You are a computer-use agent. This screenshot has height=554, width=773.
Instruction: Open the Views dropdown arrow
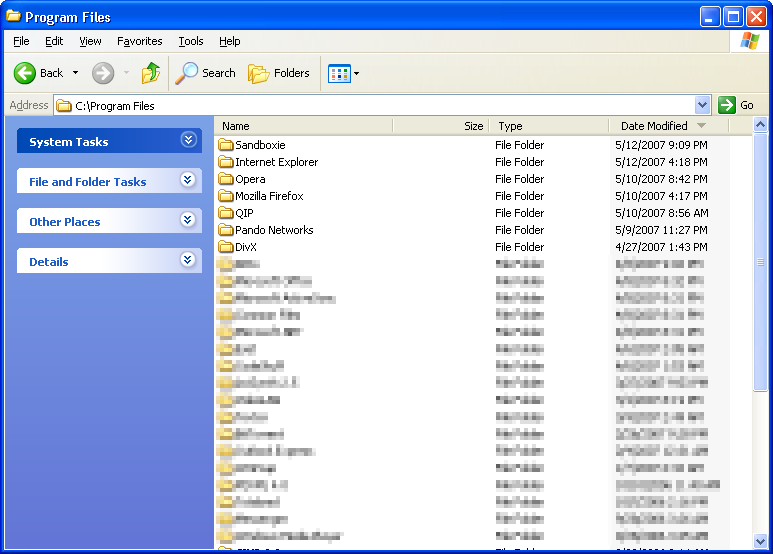tap(356, 73)
